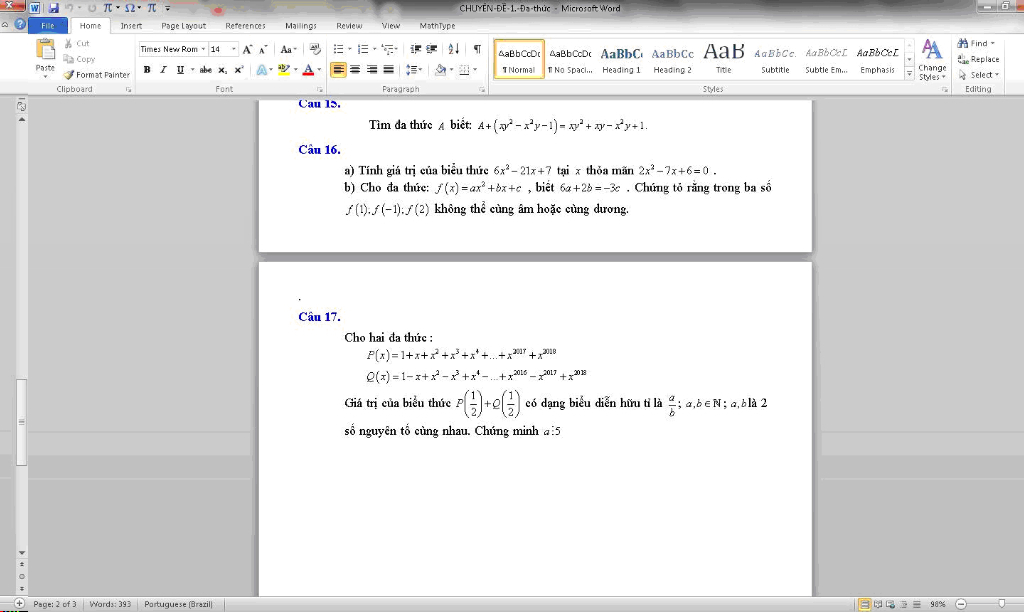Viewport: 1024px width, 612px height.
Task: Click the Câu 17. heading text
Action: [x=319, y=317]
